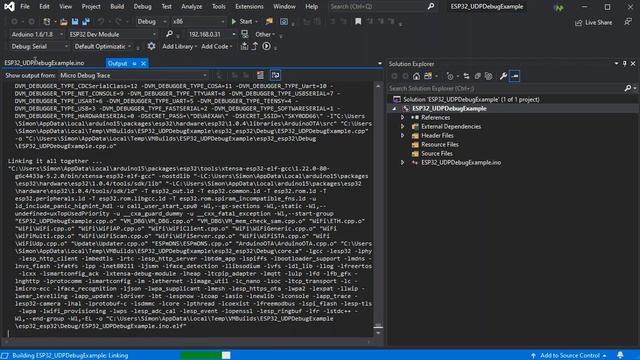Open the 192.168.0.31 port dropdown
Viewport: 640px width, 360px height.
(211, 34)
